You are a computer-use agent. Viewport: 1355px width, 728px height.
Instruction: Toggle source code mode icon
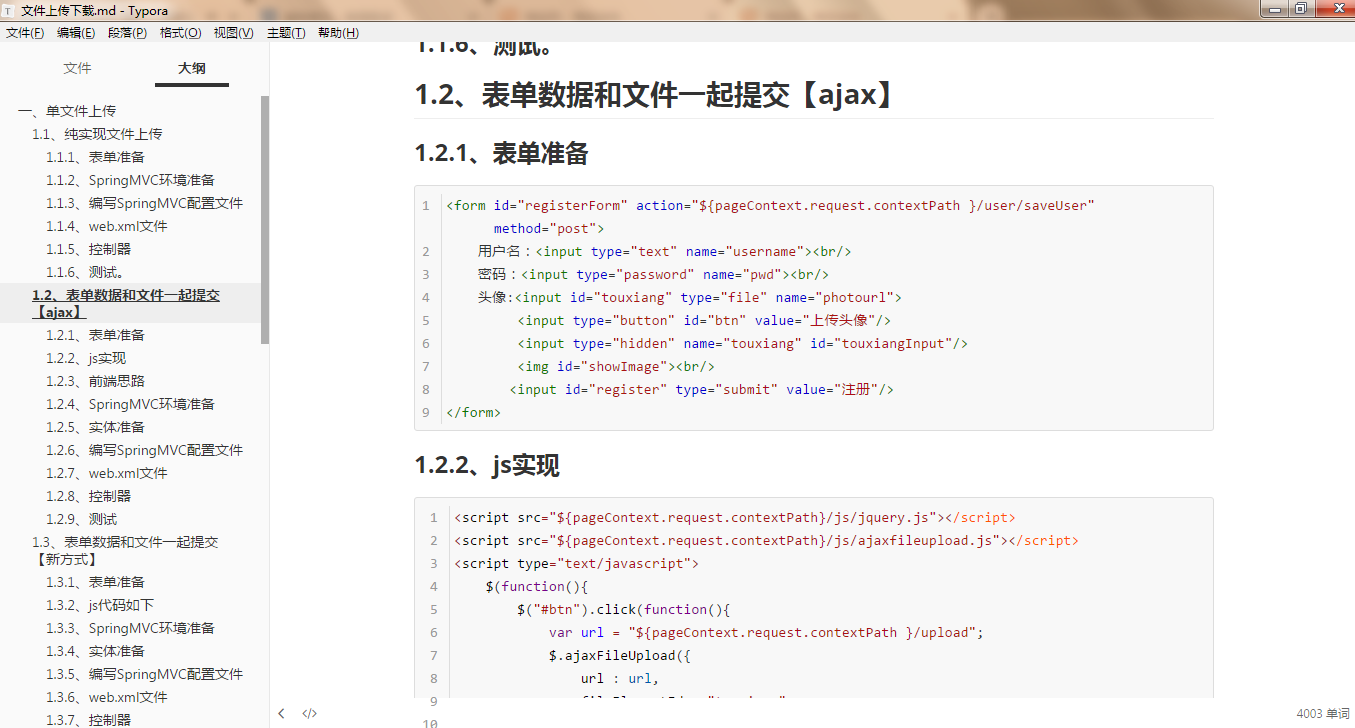click(310, 713)
